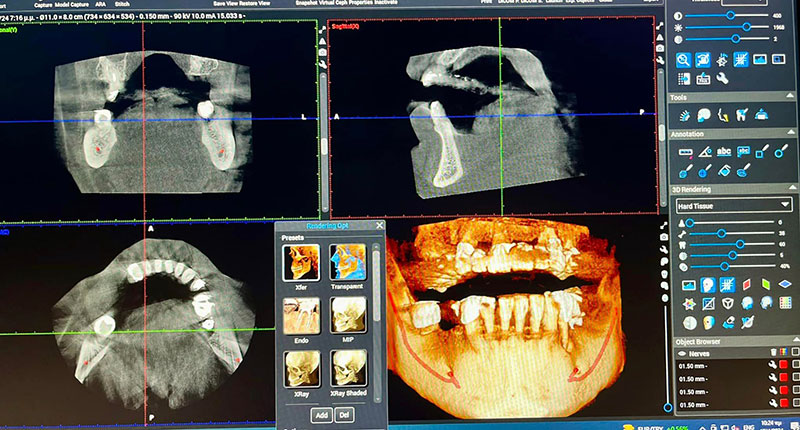
Task: Select the Endo rendering preset thumbnail
Action: click(x=301, y=316)
